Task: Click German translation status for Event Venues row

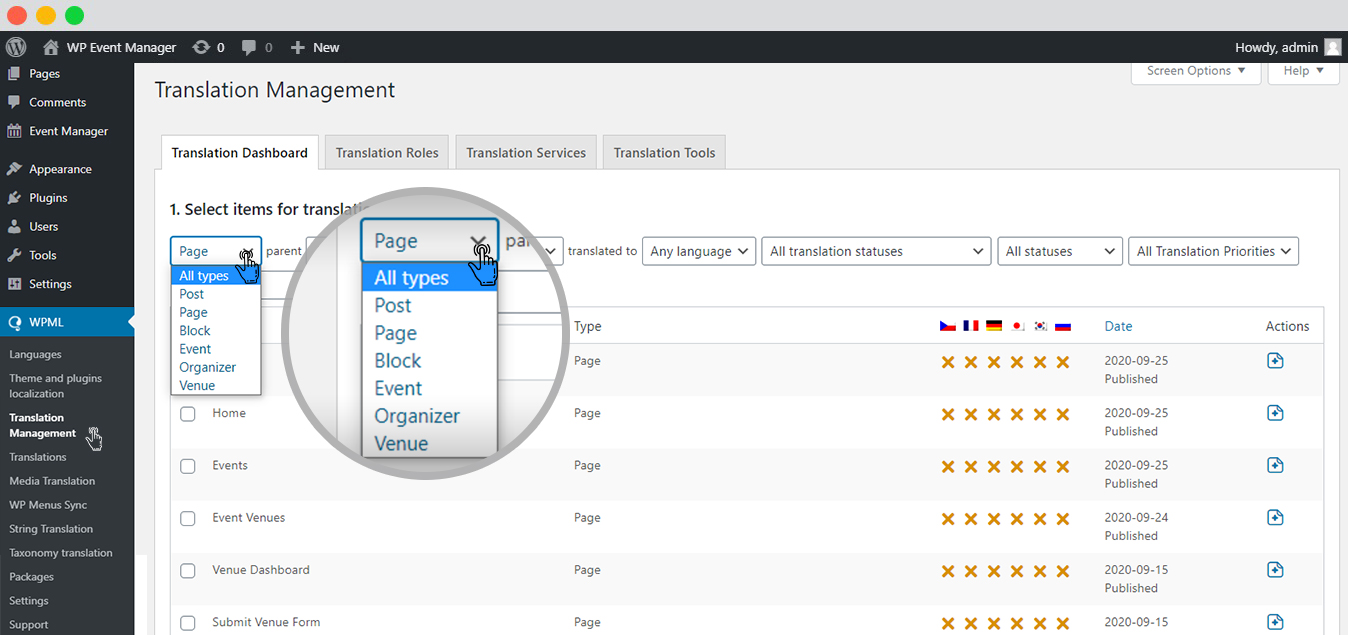Action: tap(994, 518)
